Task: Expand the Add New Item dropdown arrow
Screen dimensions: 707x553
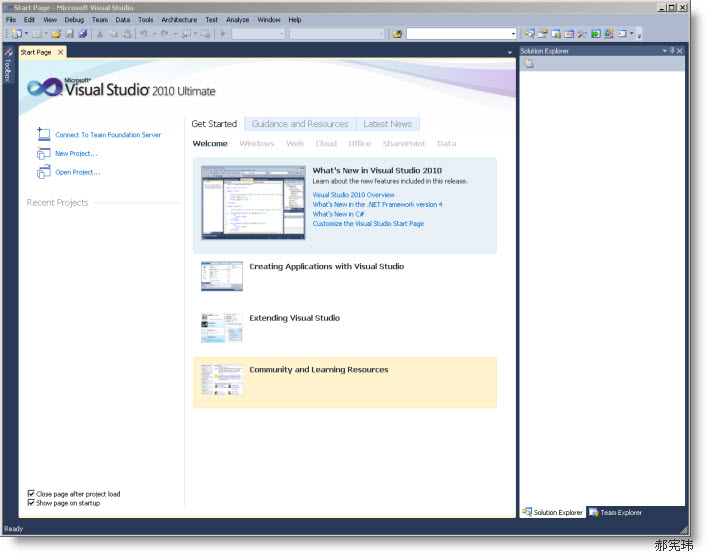Action: click(x=46, y=33)
